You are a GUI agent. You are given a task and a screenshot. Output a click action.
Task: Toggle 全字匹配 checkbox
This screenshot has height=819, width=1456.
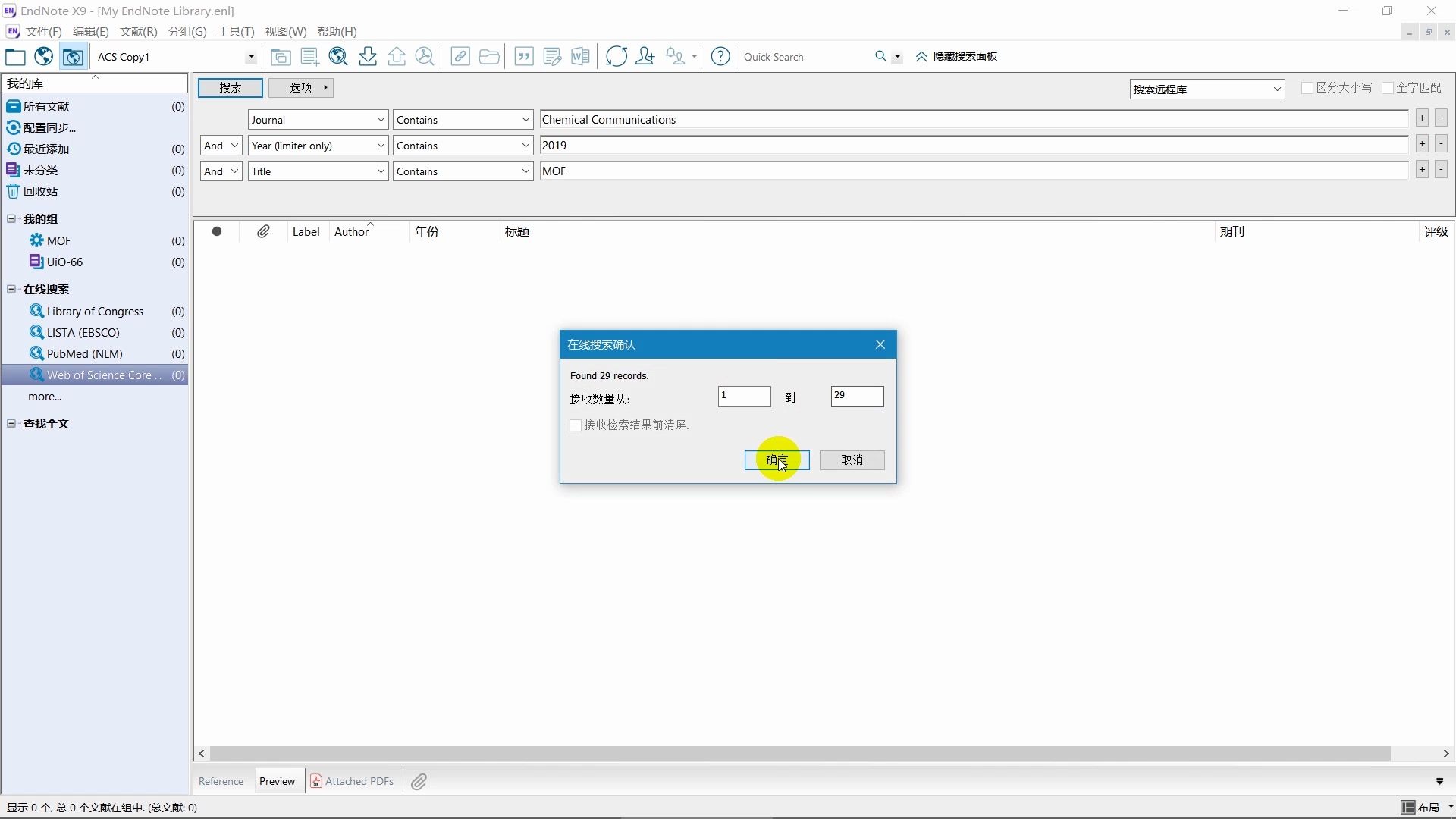click(1389, 88)
